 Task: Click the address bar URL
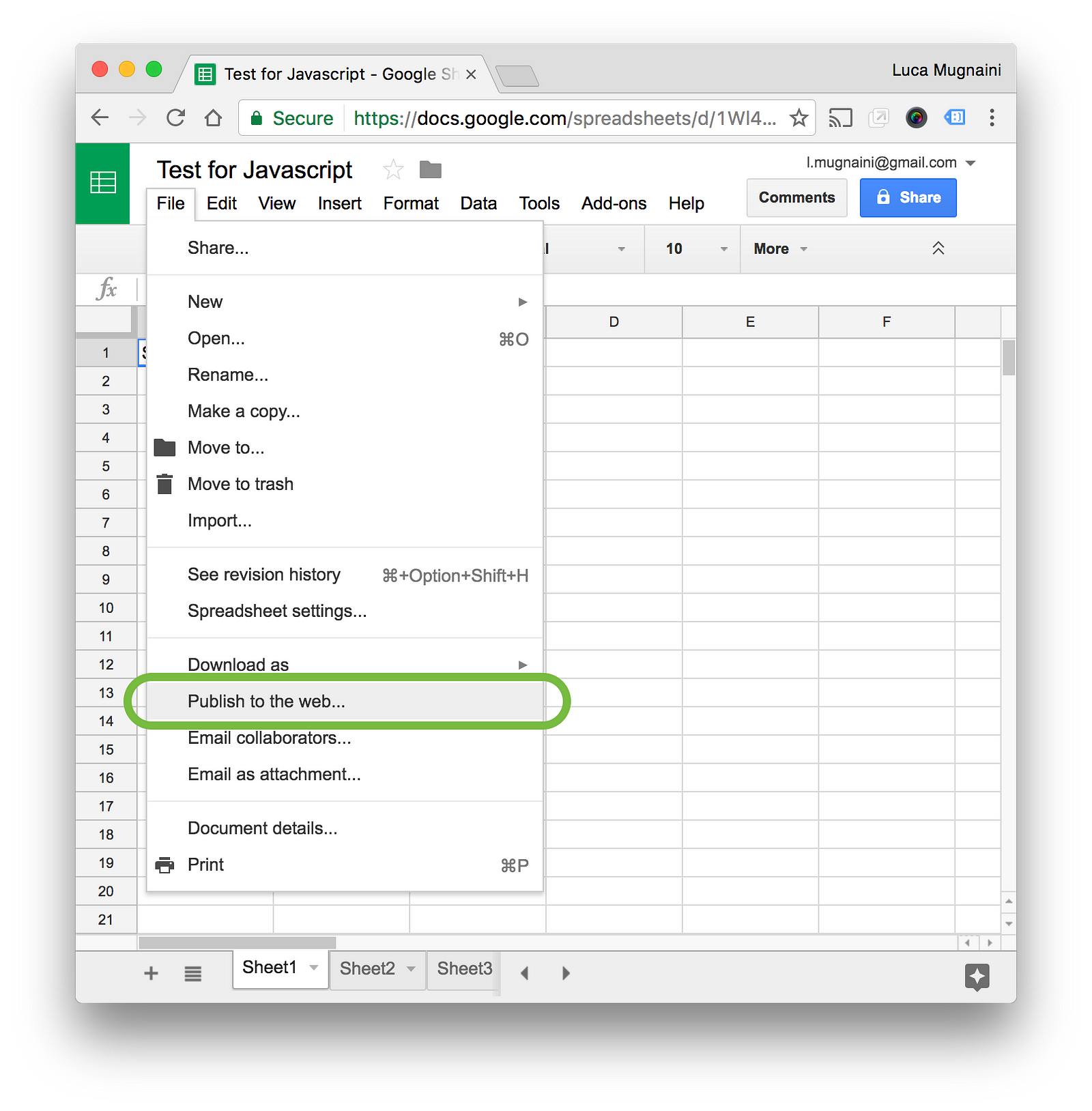564,118
